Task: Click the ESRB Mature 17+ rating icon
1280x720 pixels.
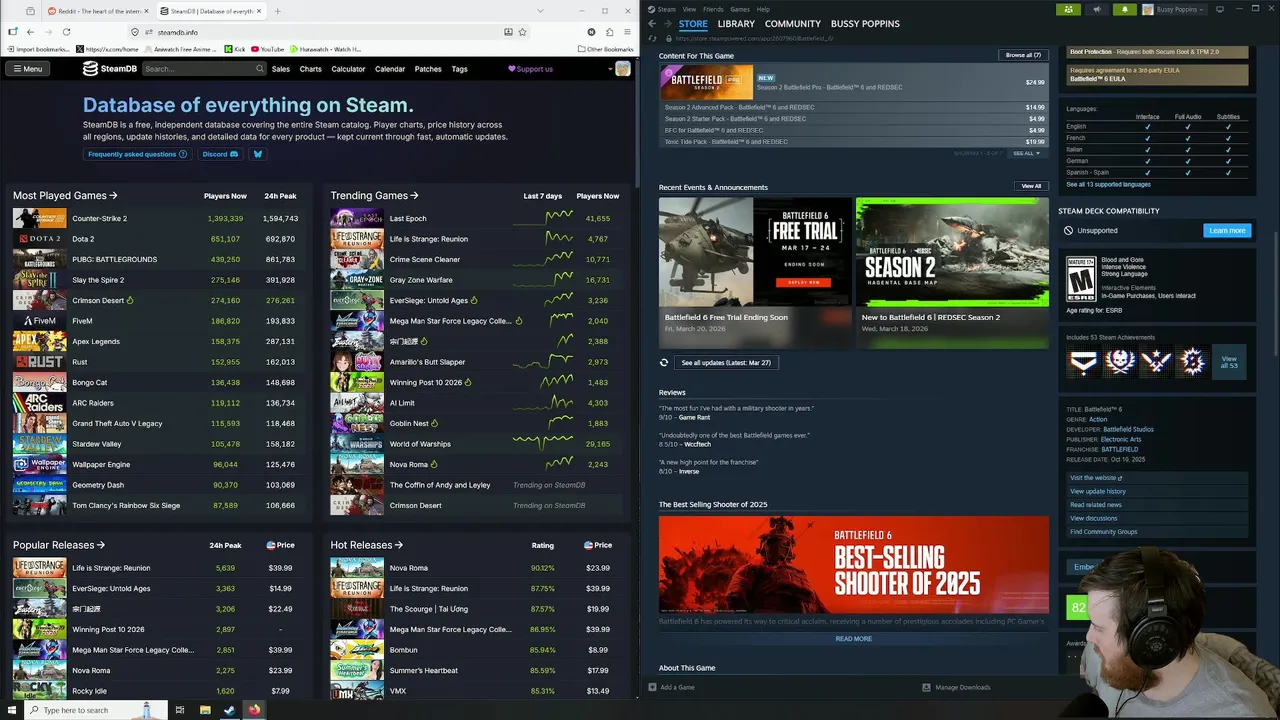Action: click(1081, 279)
